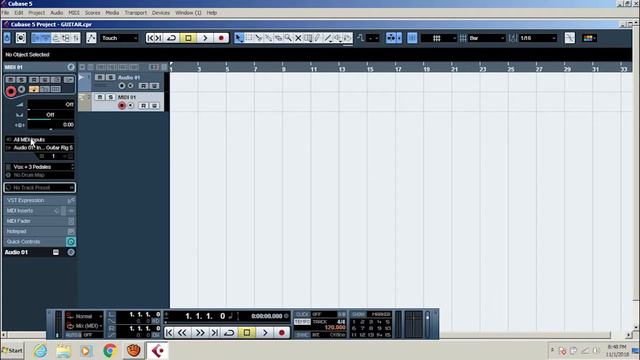The width and height of the screenshot is (640, 360).
Task: Open MIDI output Guitar Rig 5 dropdown
Action: point(40,148)
